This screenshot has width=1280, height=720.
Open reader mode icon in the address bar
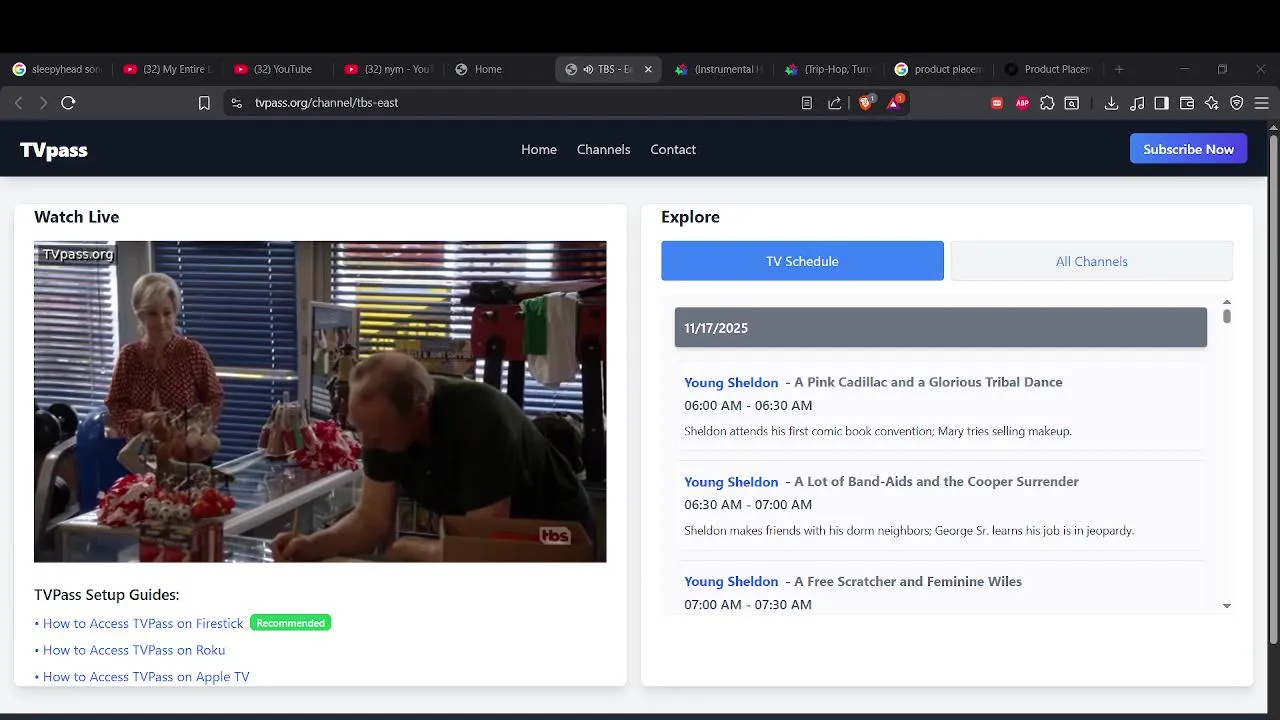[x=807, y=103]
